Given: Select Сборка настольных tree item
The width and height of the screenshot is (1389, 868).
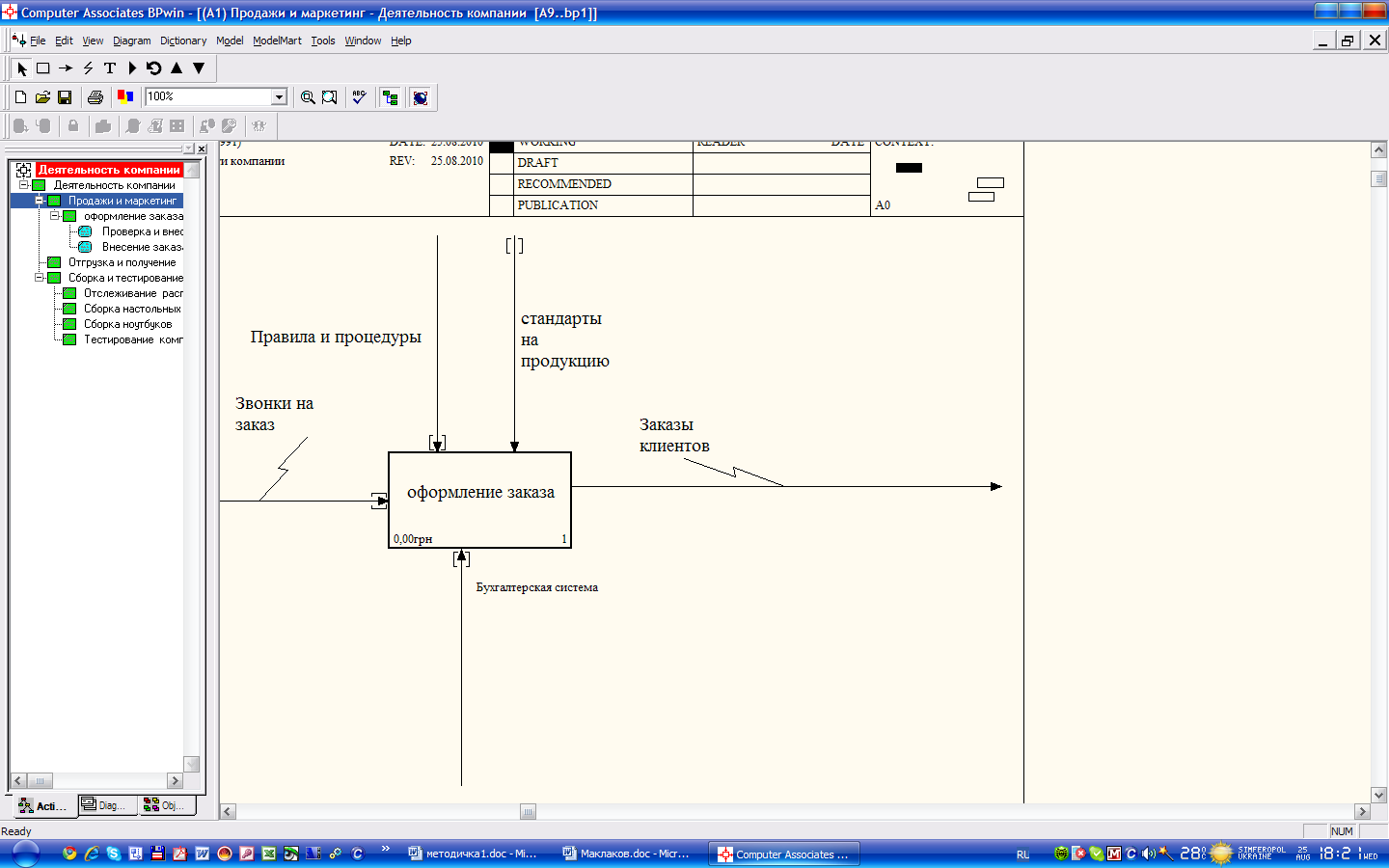Looking at the screenshot, I should tap(132, 309).
